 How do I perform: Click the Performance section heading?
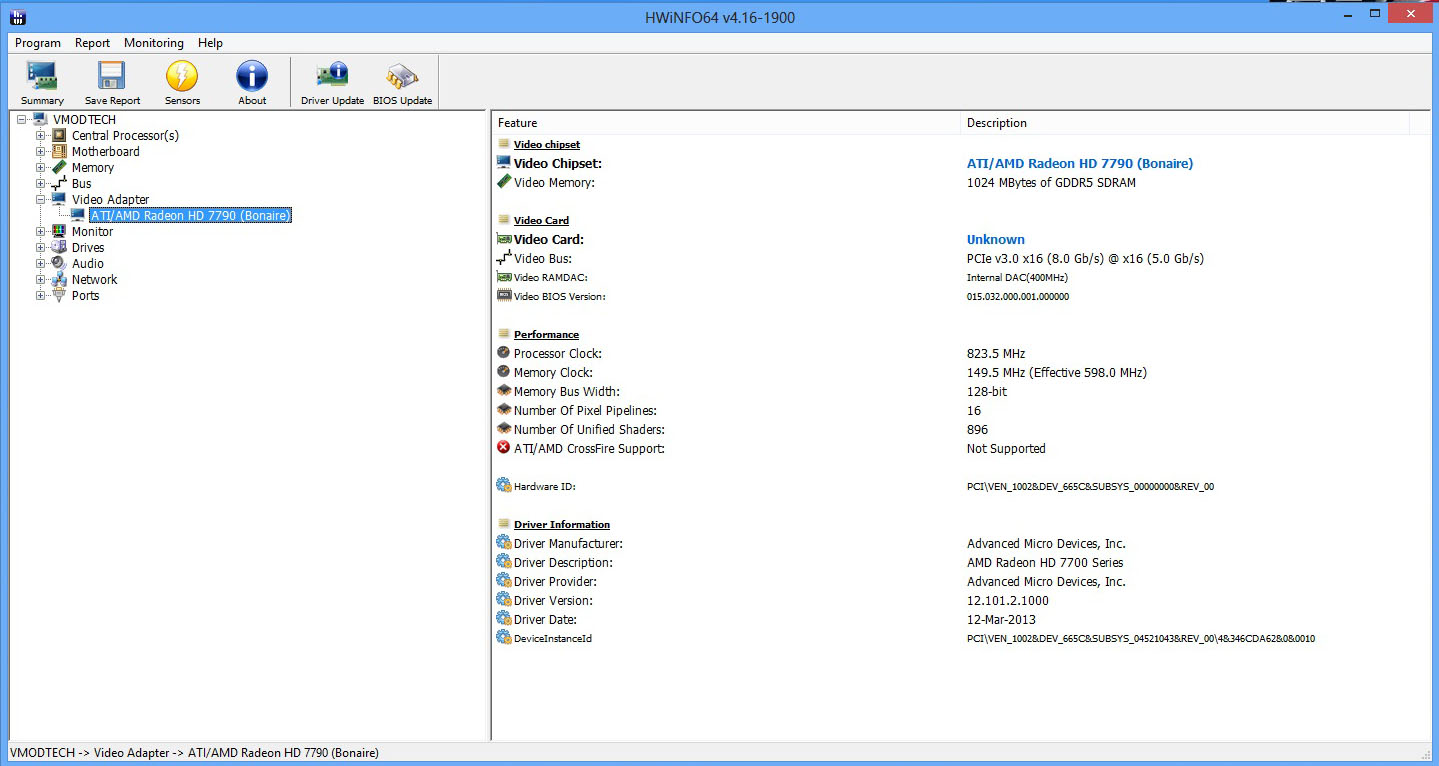546,334
